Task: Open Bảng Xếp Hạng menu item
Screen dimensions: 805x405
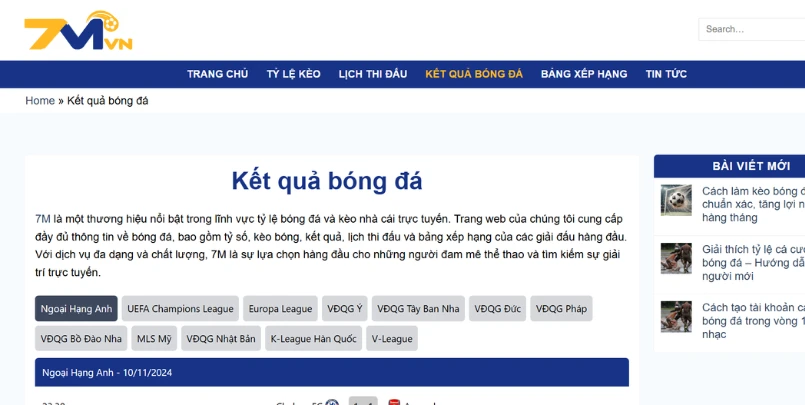Action: tap(584, 74)
